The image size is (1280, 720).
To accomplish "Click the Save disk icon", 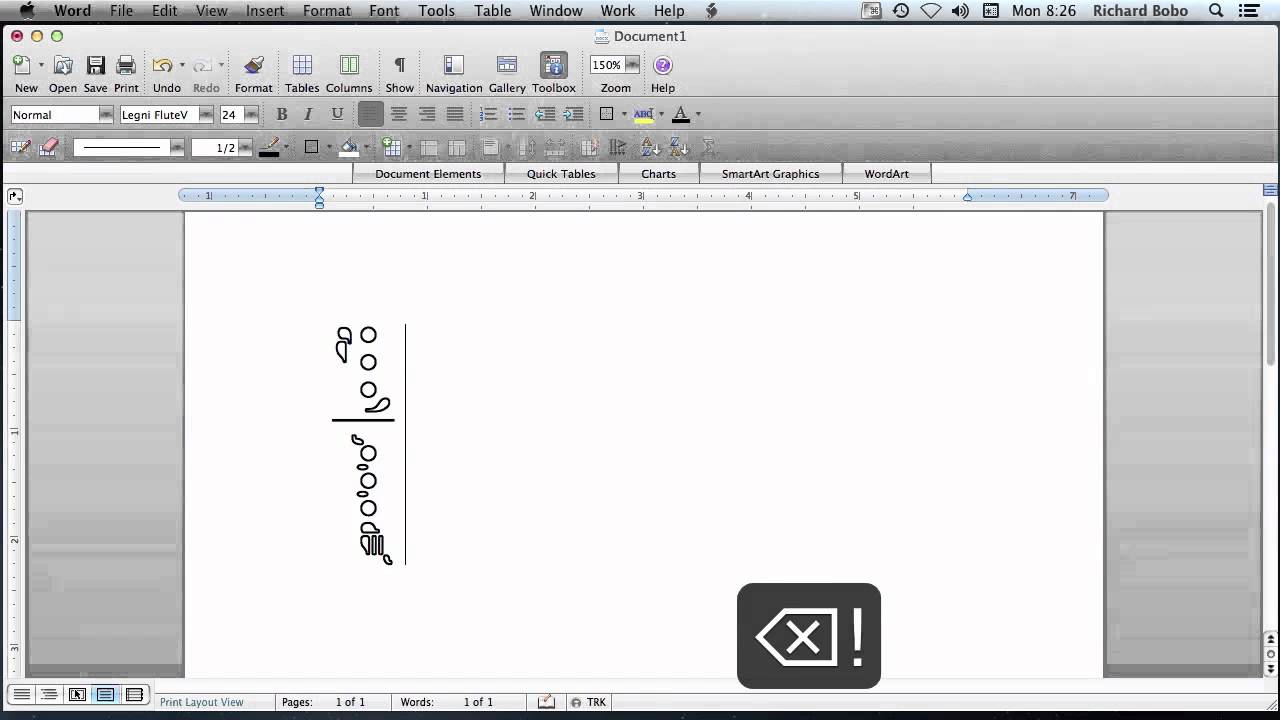I will 95,65.
